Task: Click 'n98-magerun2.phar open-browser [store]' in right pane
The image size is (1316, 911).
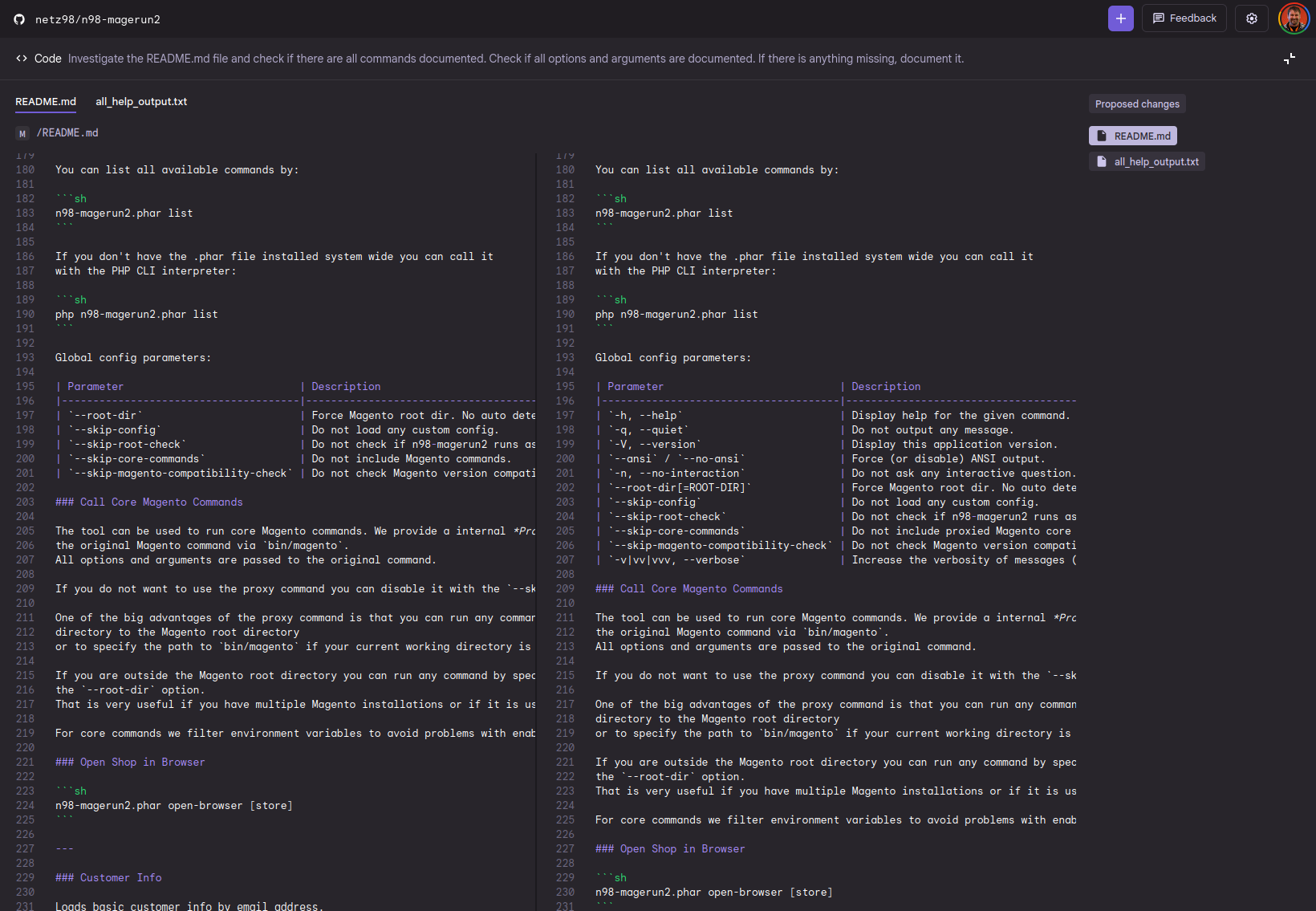Action: click(x=714, y=893)
